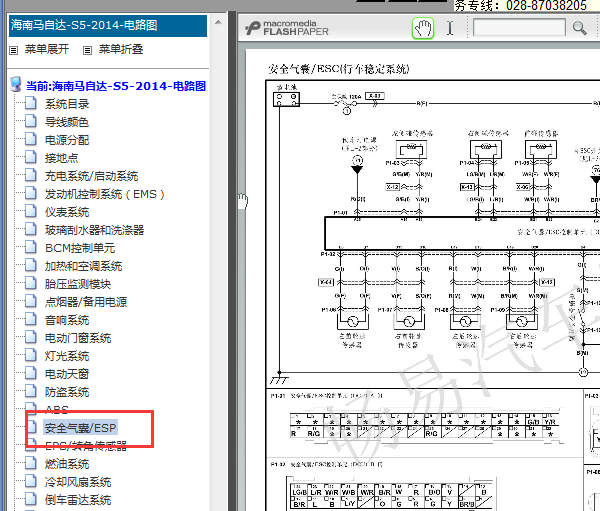Viewport: 600px width, 511px height.
Task: Select 冷却风扇系统 item
Action: 78,482
